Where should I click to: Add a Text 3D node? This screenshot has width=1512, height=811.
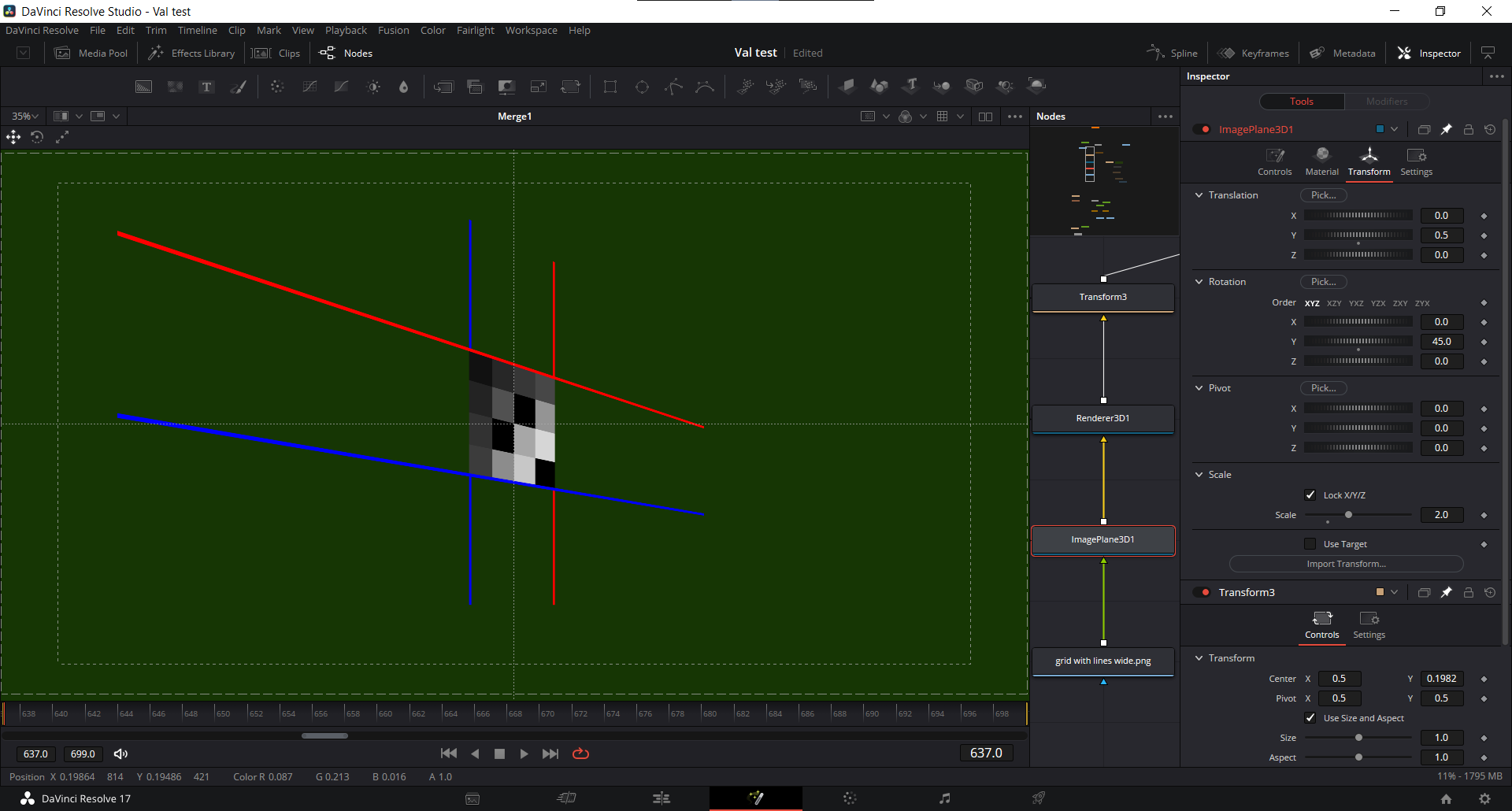(x=911, y=86)
